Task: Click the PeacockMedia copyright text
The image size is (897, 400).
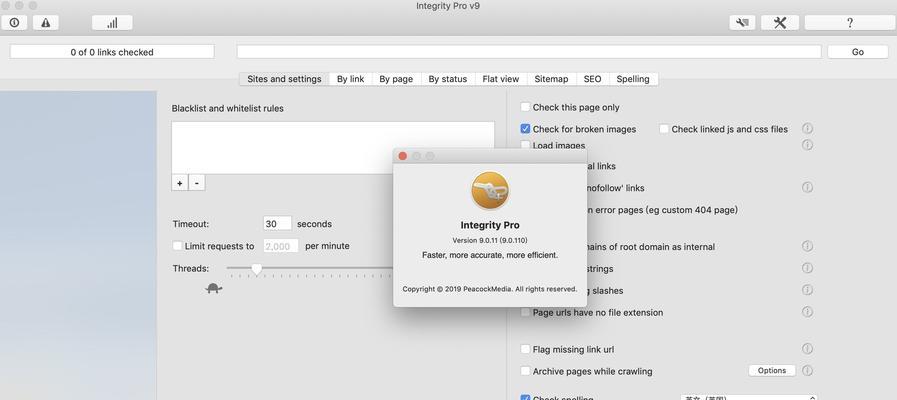Action: pos(490,289)
